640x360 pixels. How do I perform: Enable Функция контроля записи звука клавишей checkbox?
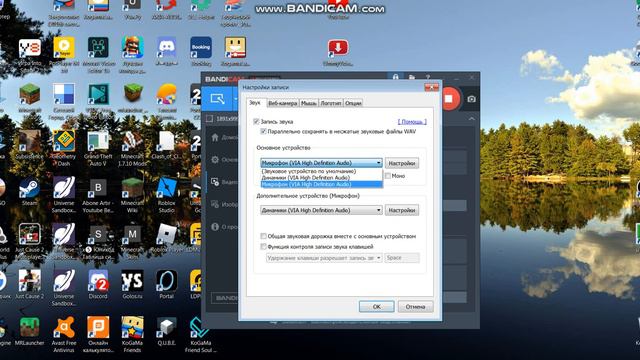click(x=263, y=247)
